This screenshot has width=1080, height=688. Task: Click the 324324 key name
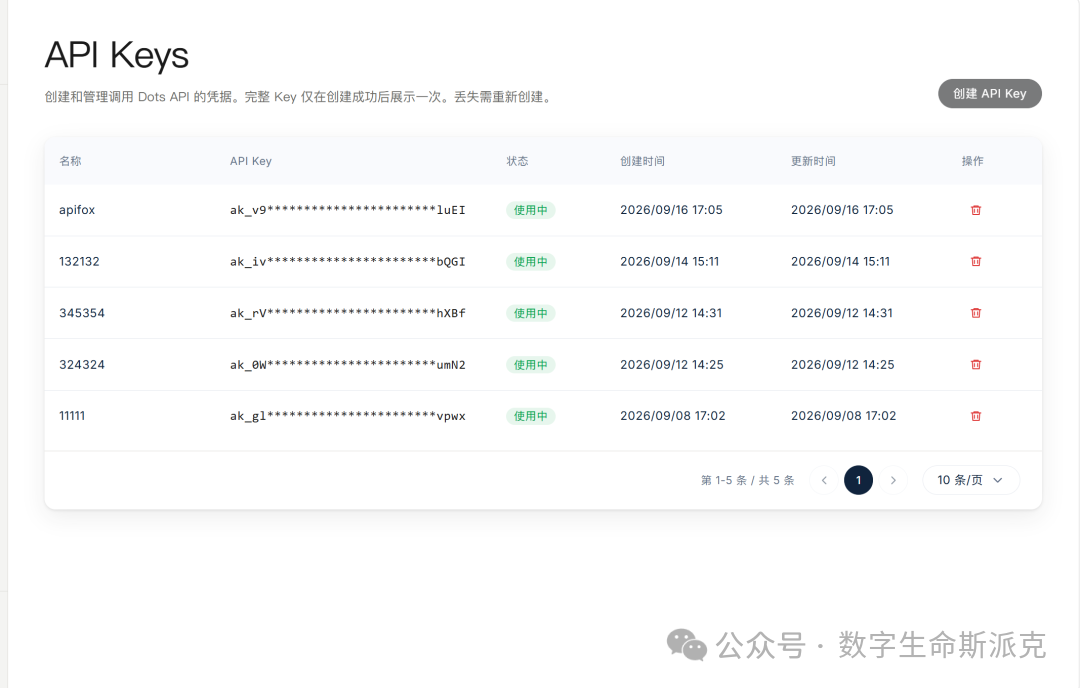point(82,365)
